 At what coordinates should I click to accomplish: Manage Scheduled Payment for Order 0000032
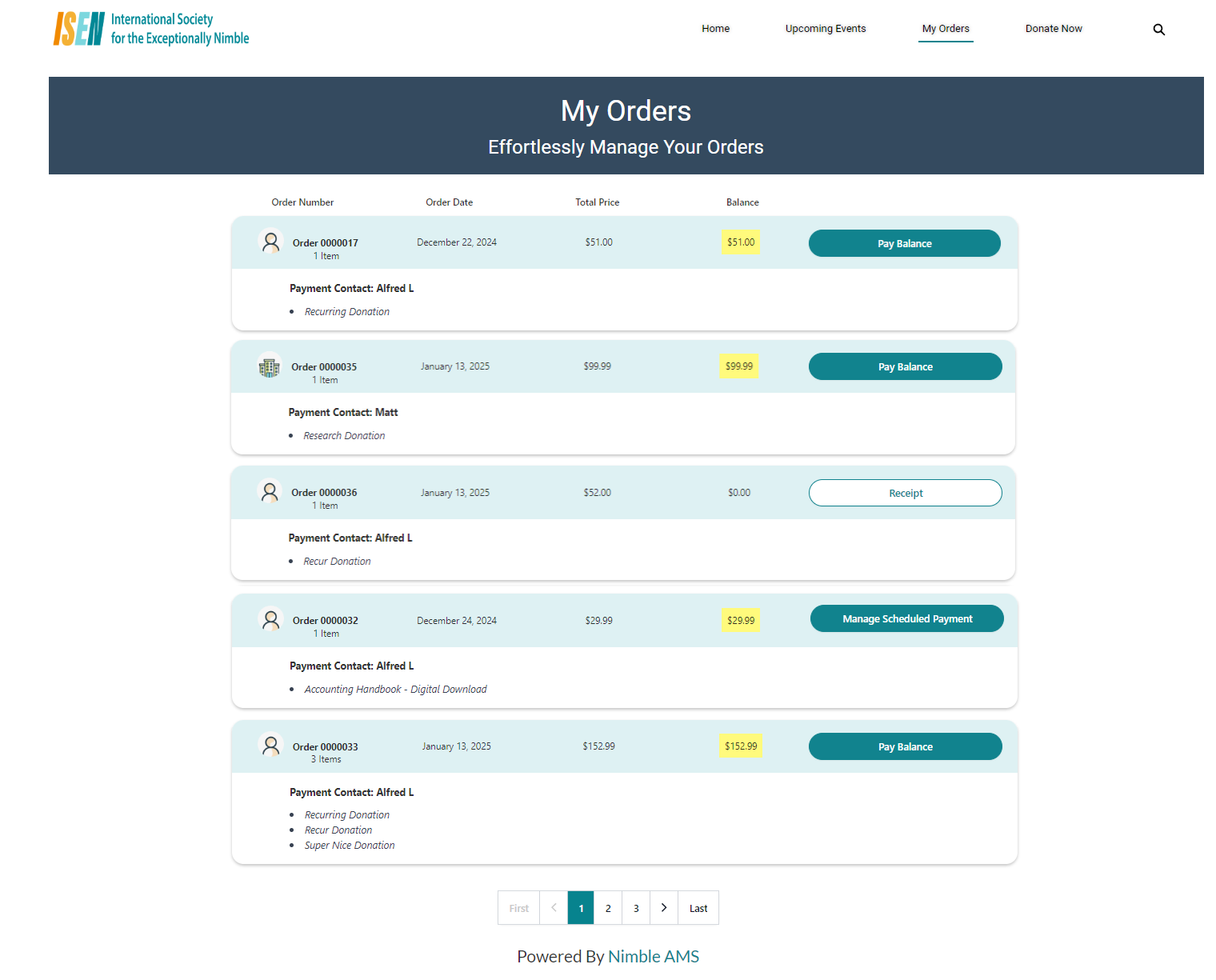[x=906, y=618]
